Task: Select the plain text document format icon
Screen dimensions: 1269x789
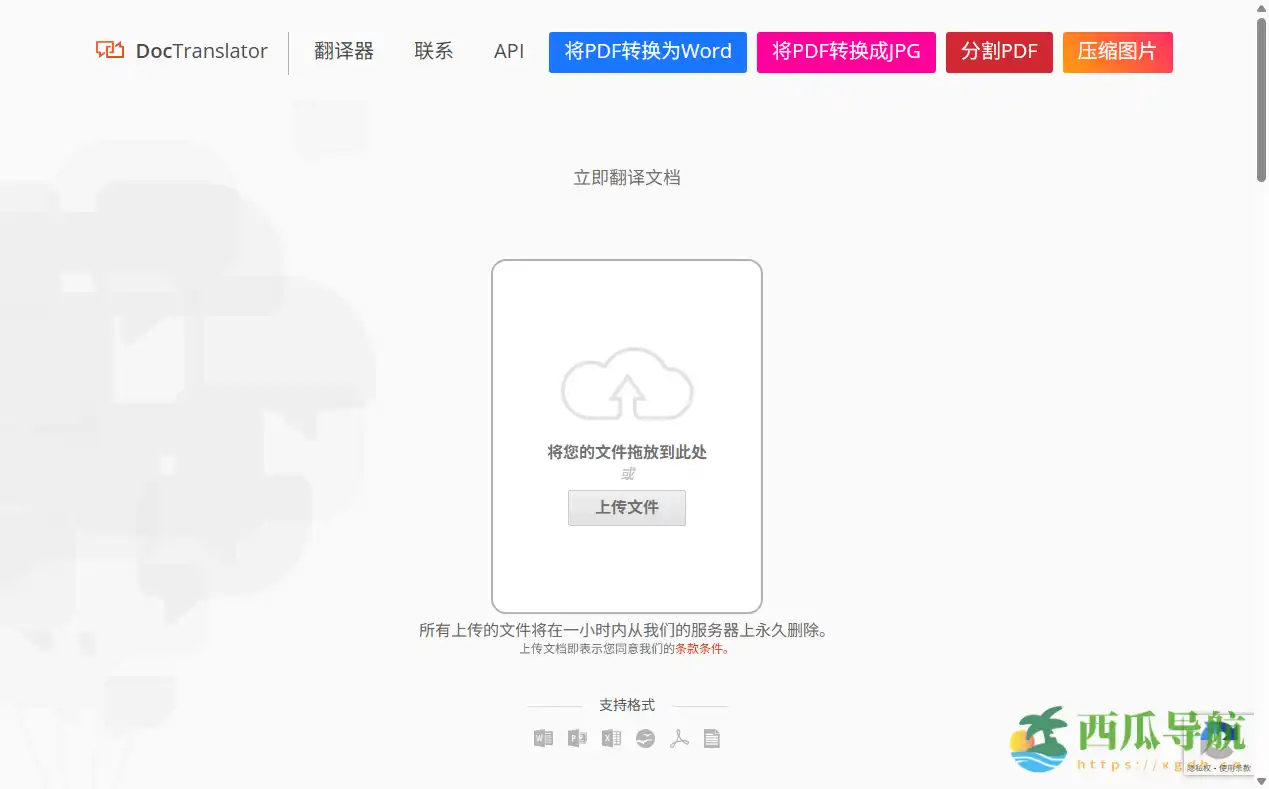Action: coord(711,738)
